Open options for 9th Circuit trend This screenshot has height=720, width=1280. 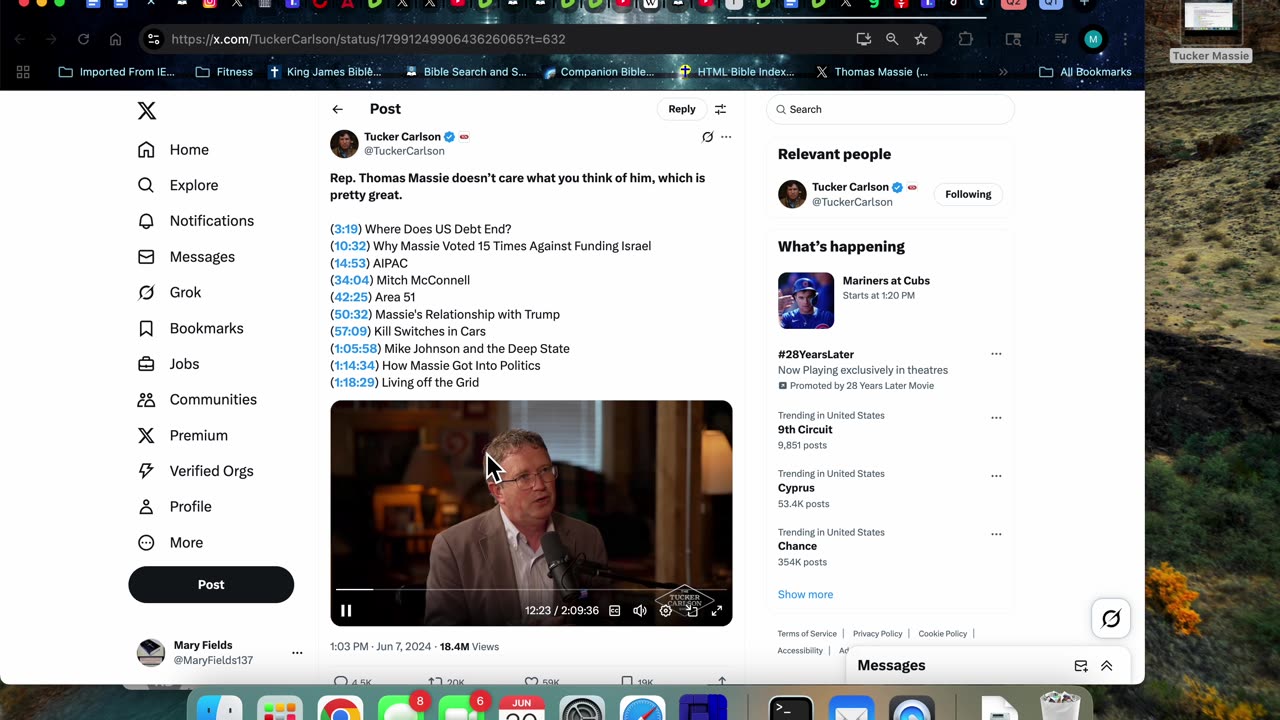[x=996, y=418]
